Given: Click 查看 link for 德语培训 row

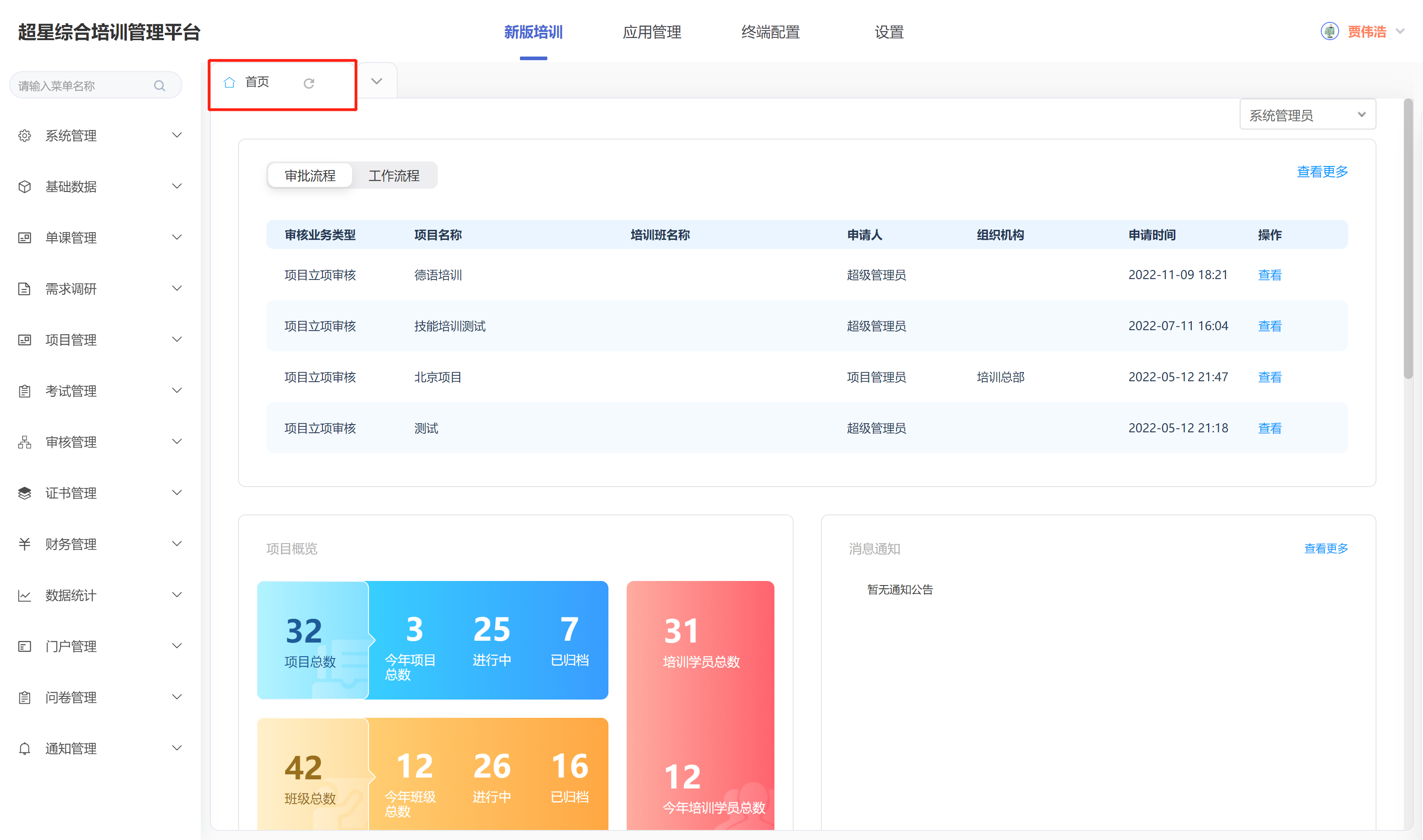Looking at the screenshot, I should [1270, 275].
